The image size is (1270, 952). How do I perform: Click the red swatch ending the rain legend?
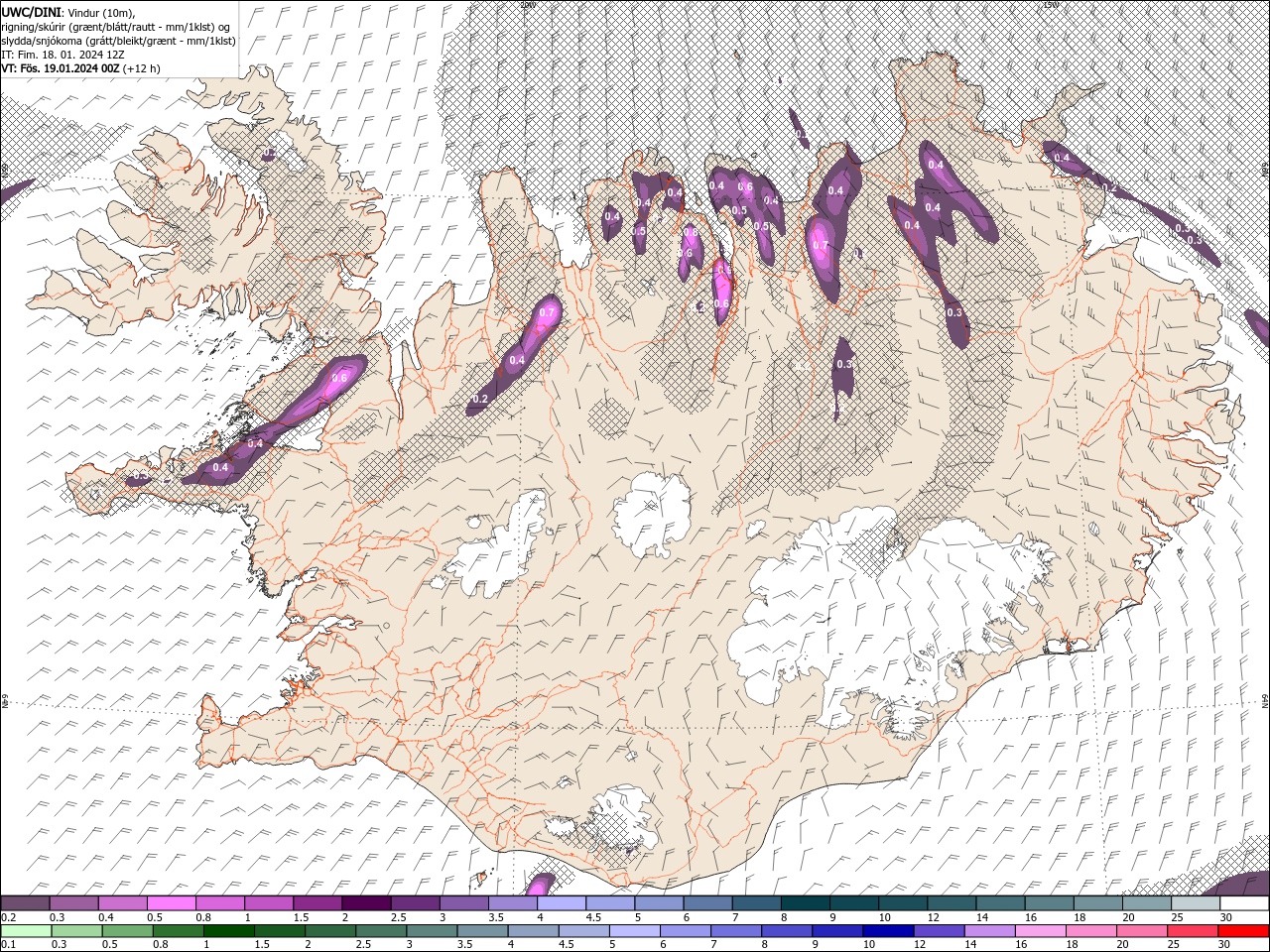coord(1244,931)
